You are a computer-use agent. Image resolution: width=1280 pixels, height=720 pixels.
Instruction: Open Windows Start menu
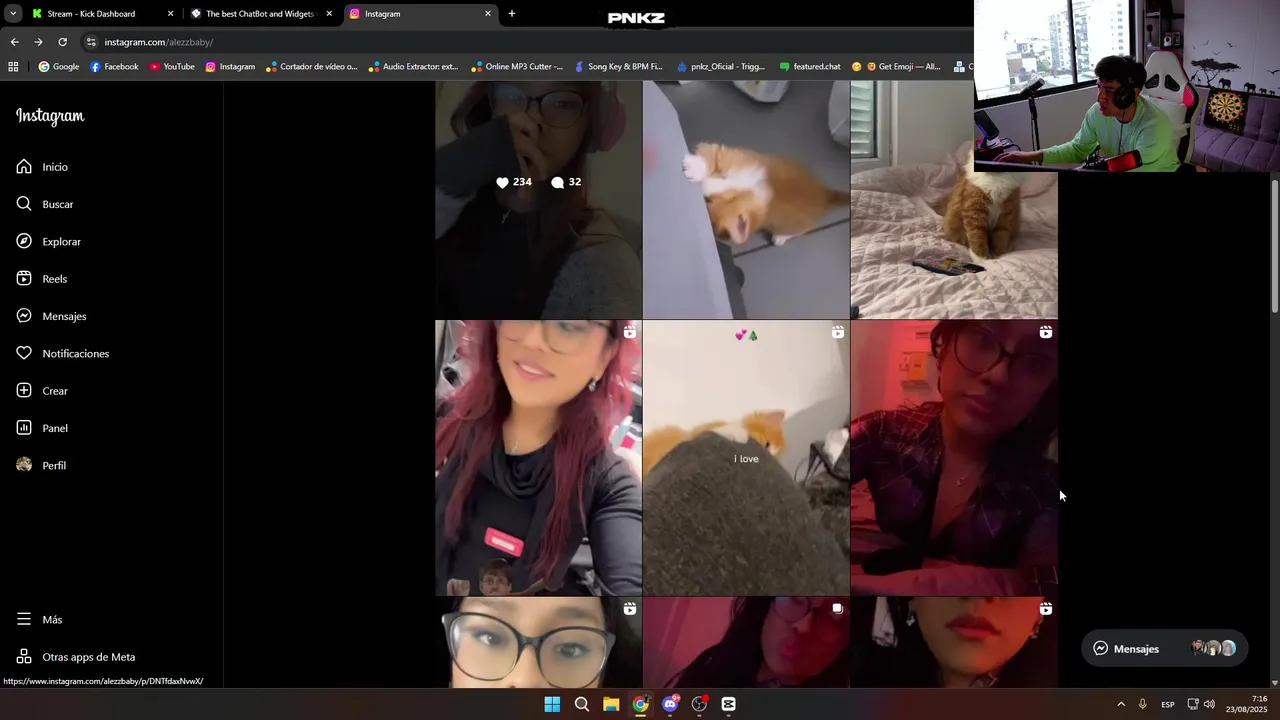(552, 704)
